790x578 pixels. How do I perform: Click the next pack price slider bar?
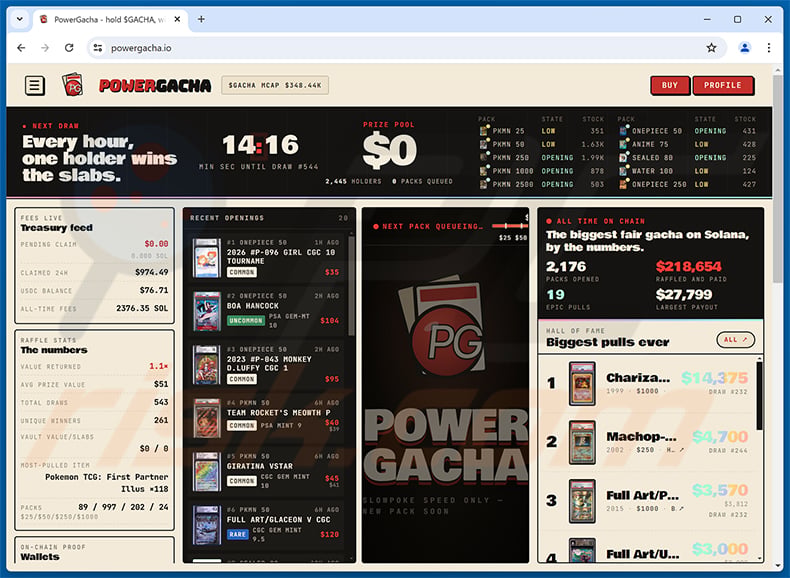(510, 226)
